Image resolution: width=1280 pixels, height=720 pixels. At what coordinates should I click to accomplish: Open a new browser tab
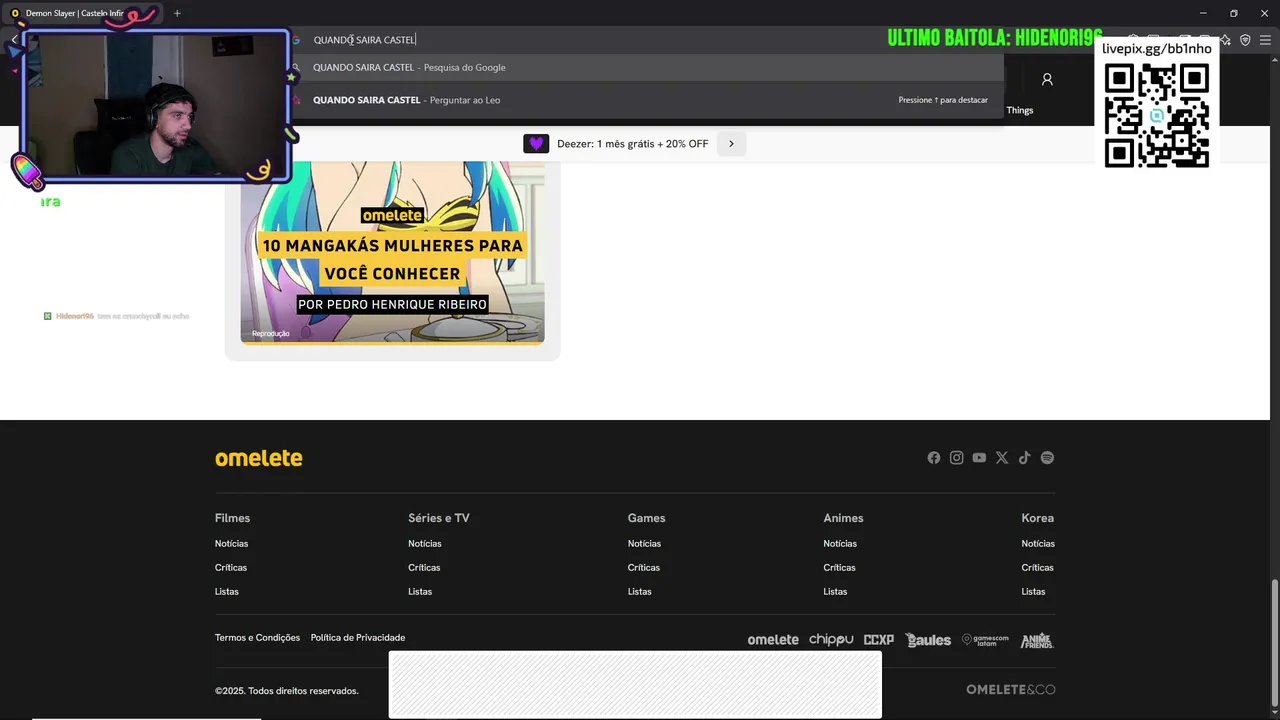(177, 13)
